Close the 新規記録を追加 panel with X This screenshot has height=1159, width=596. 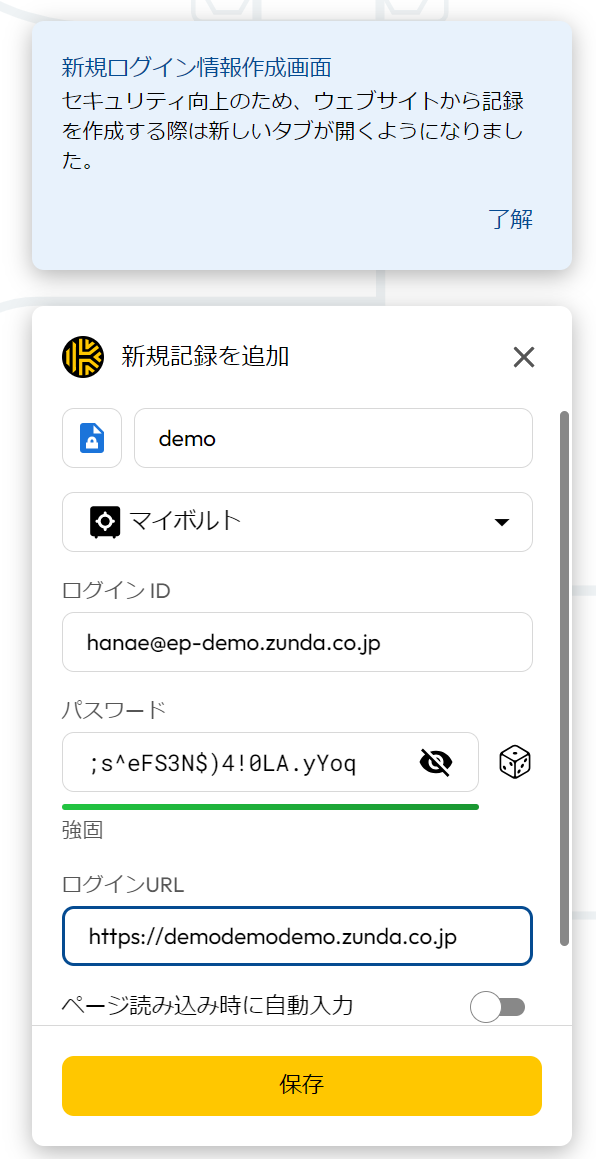pyautogui.click(x=524, y=358)
